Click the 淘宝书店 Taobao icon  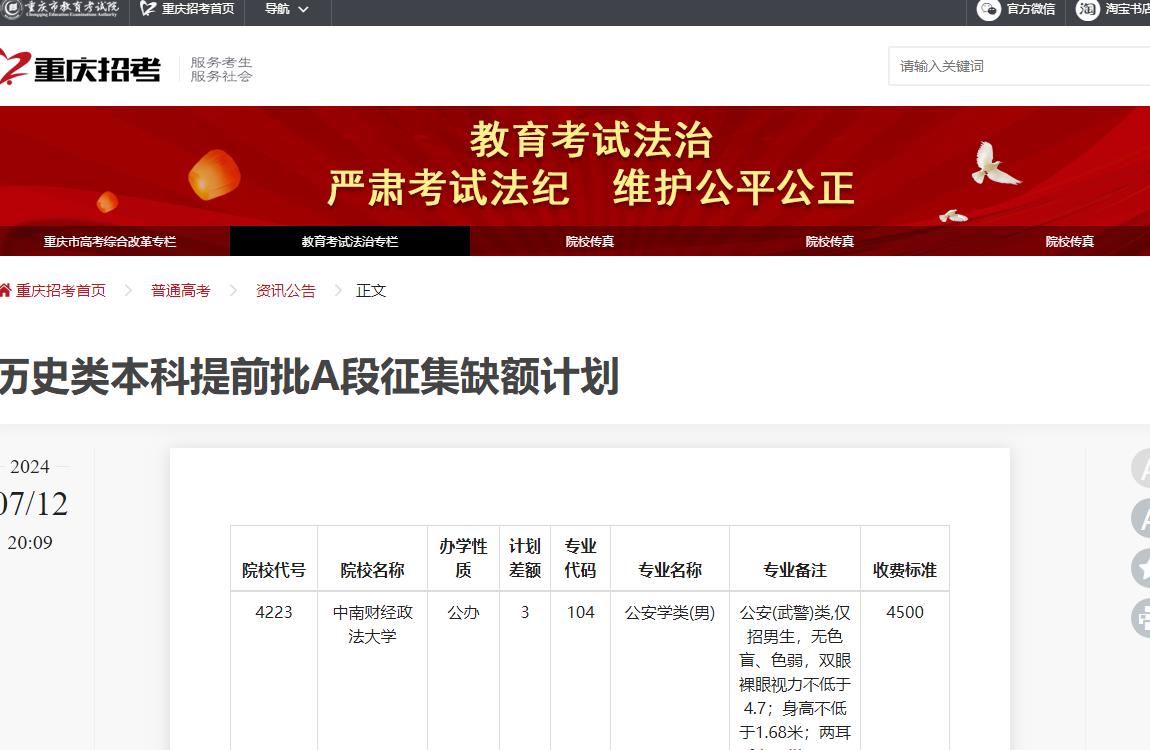point(1087,10)
